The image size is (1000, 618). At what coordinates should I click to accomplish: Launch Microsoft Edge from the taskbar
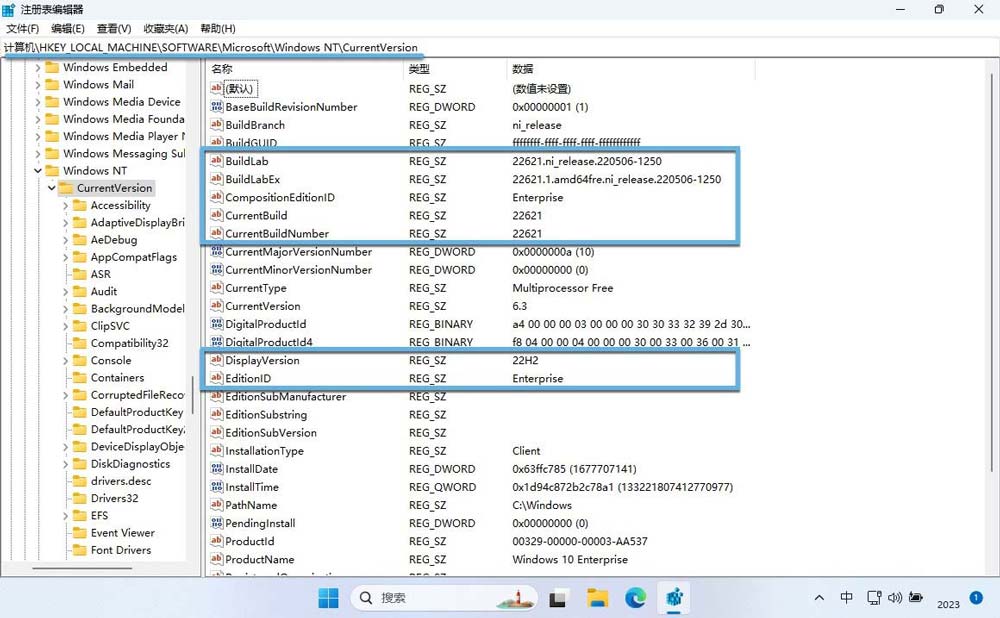tap(636, 598)
